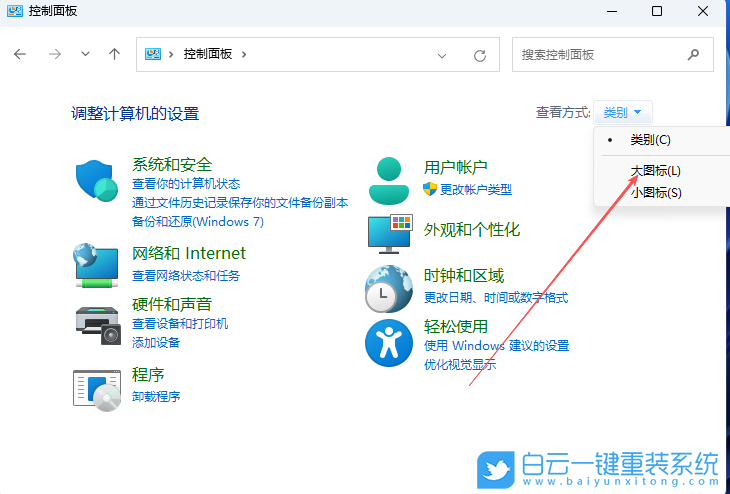Expand the chevron after 控制面板 in breadcrumb
The image size is (730, 494).
tap(244, 54)
